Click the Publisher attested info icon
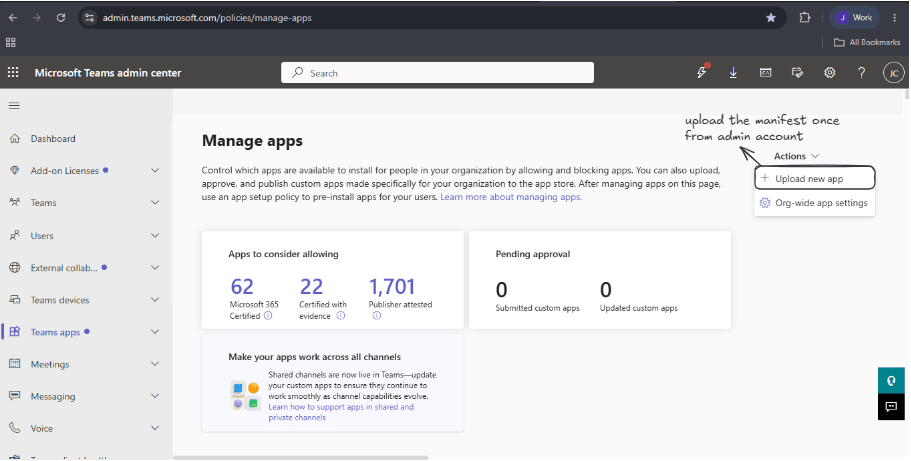The width and height of the screenshot is (911, 461). pyautogui.click(x=376, y=316)
